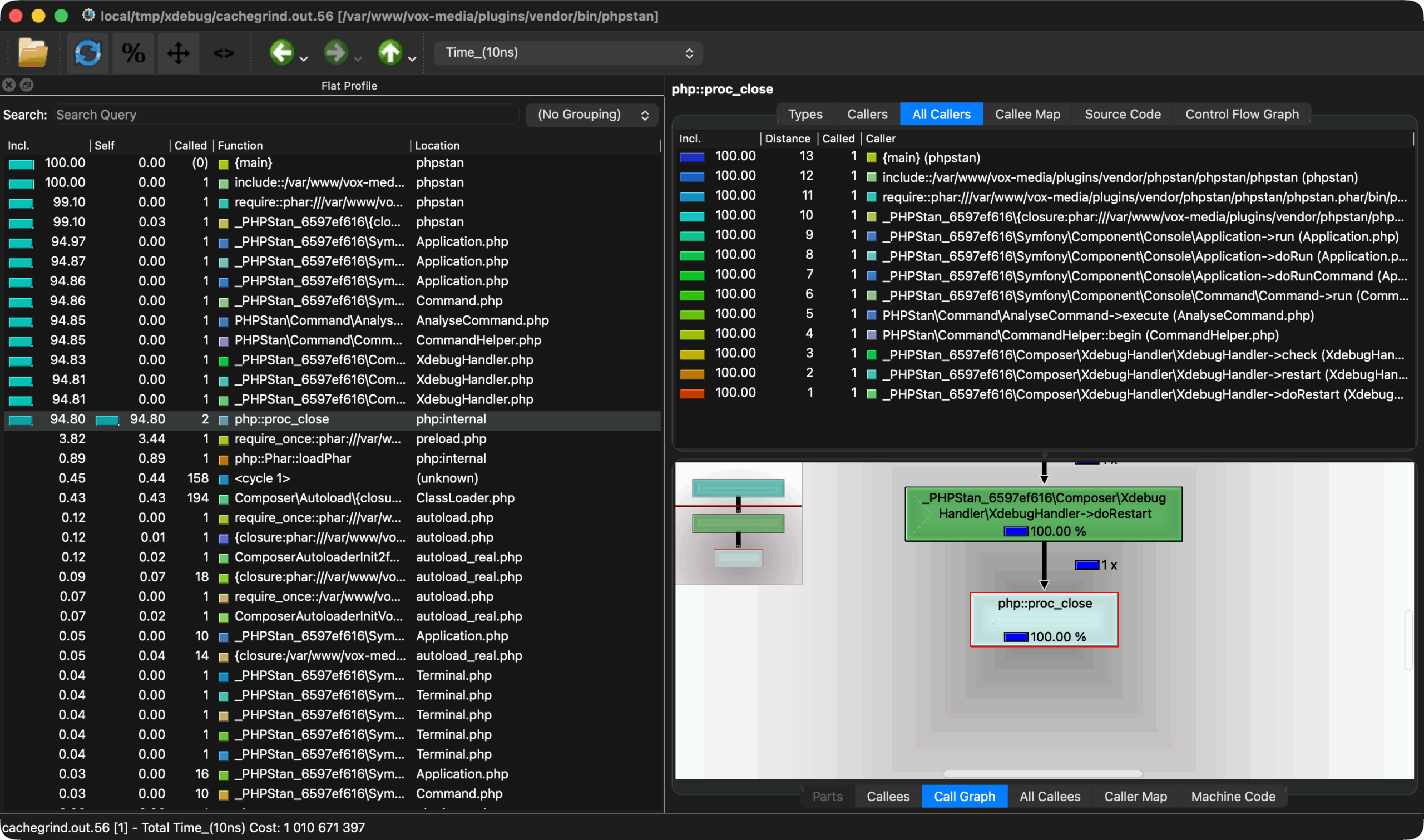The image size is (1424, 840).
Task: Switch to the Callee Map tab
Action: [x=1027, y=115]
